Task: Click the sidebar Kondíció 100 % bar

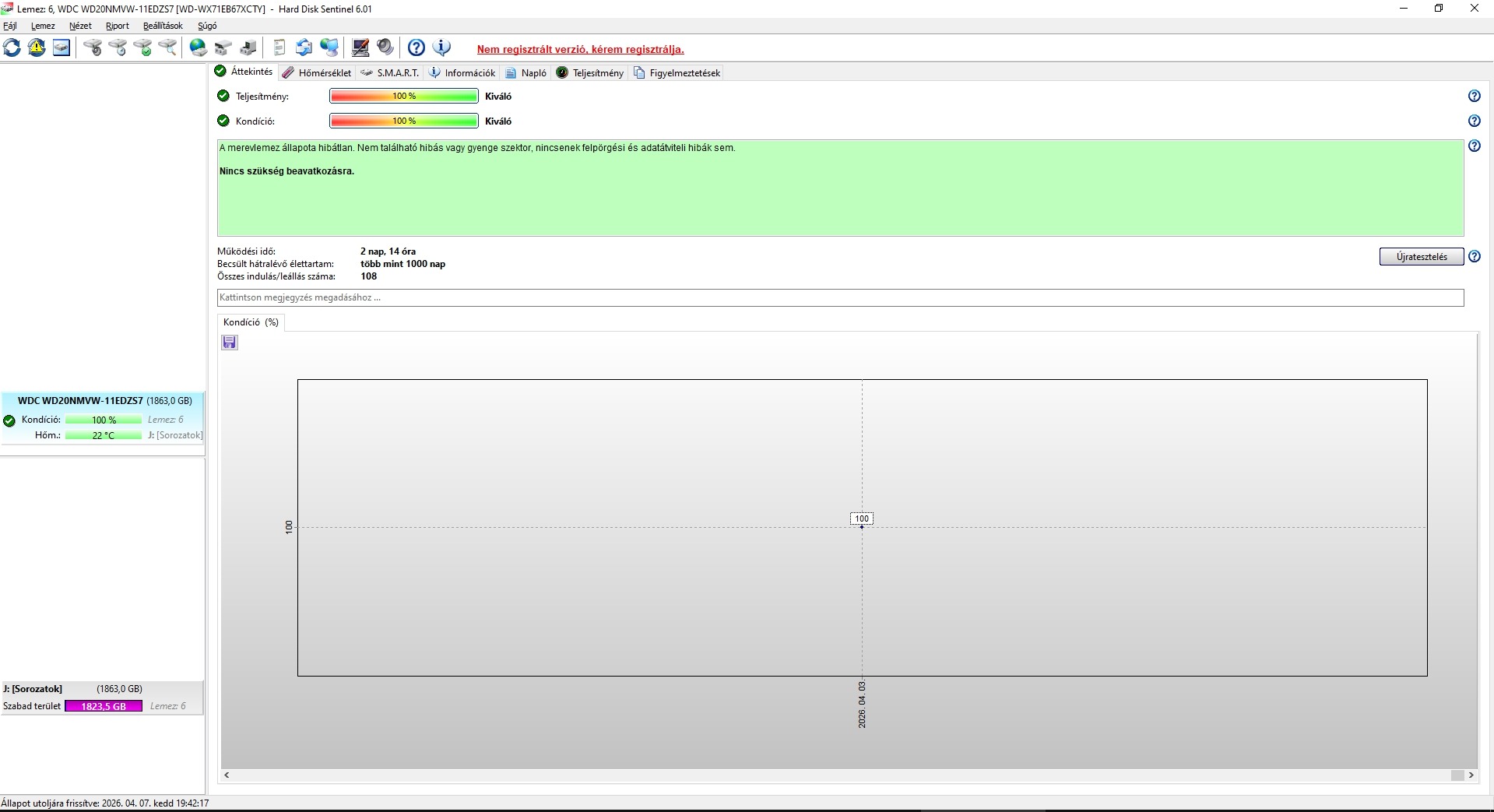Action: click(x=104, y=420)
